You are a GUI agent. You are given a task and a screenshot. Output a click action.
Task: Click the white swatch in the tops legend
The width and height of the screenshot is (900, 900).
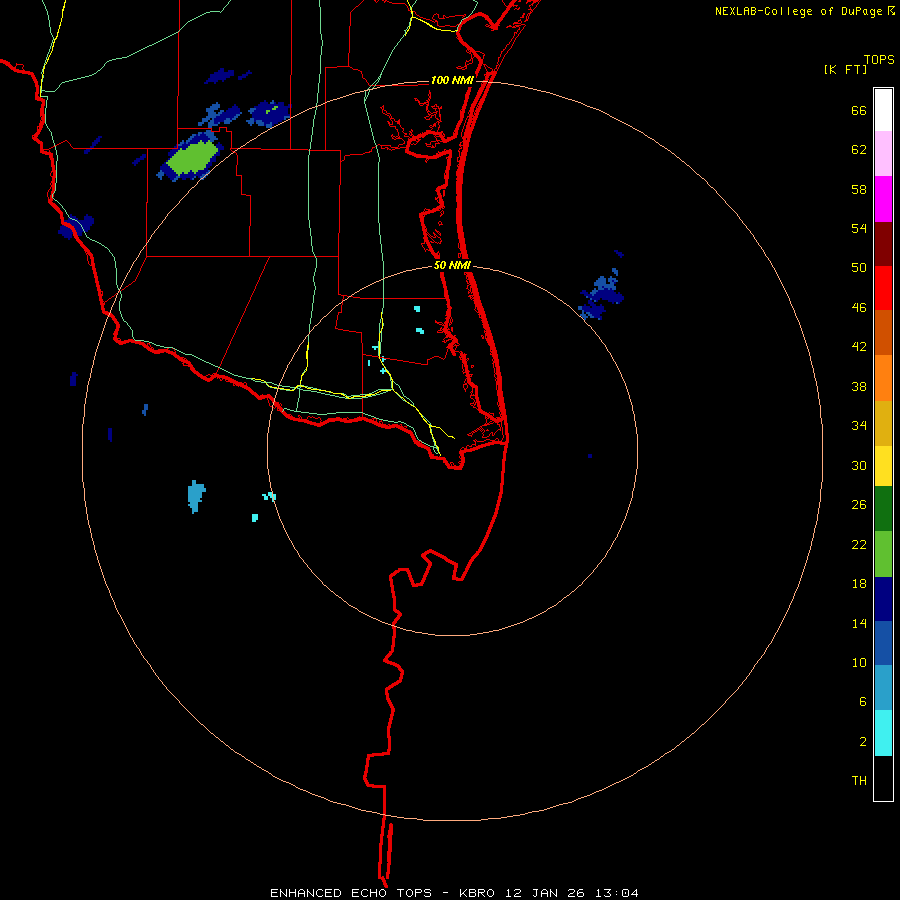[x=883, y=110]
